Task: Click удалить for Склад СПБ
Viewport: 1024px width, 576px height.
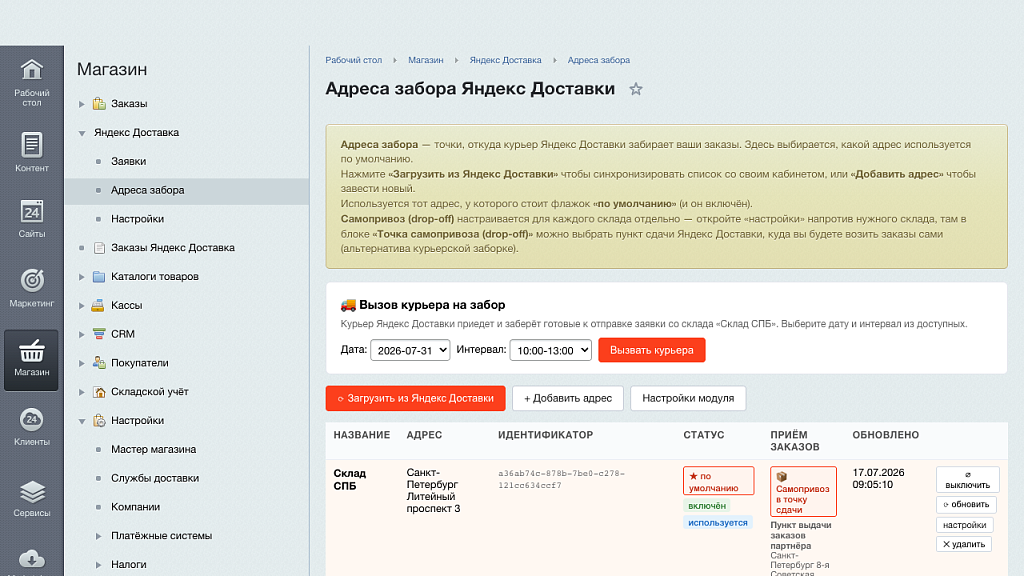Action: [964, 544]
